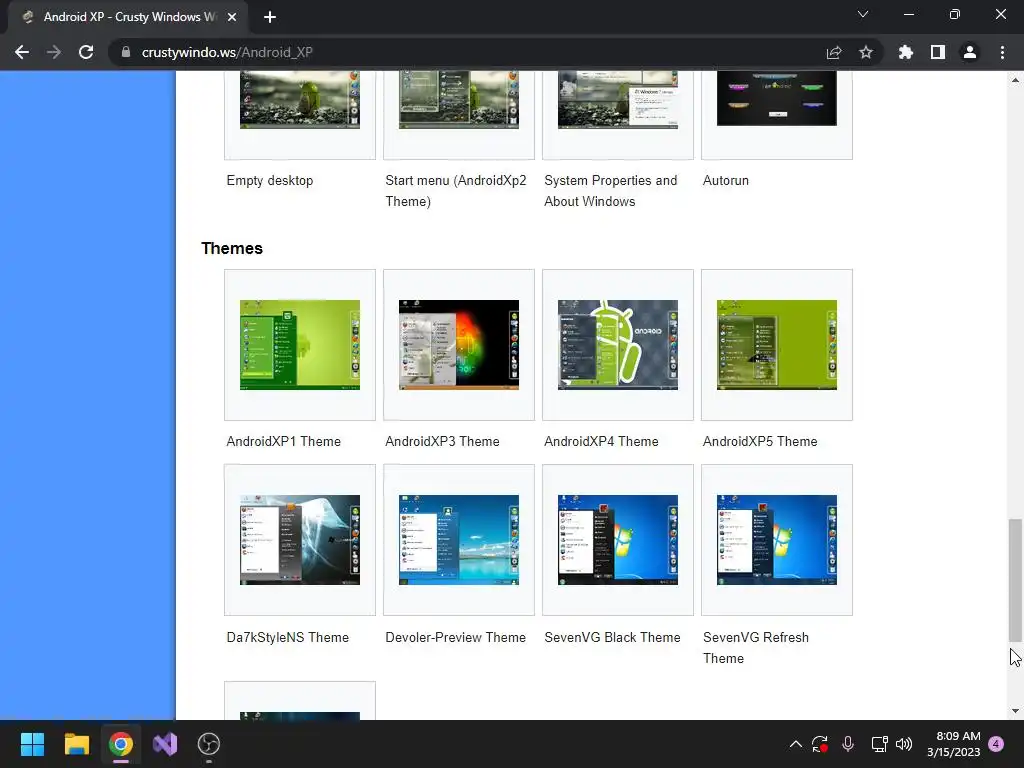This screenshot has height=768, width=1024.
Task: Open the Autorun screenshot thumbnail
Action: pos(776,98)
